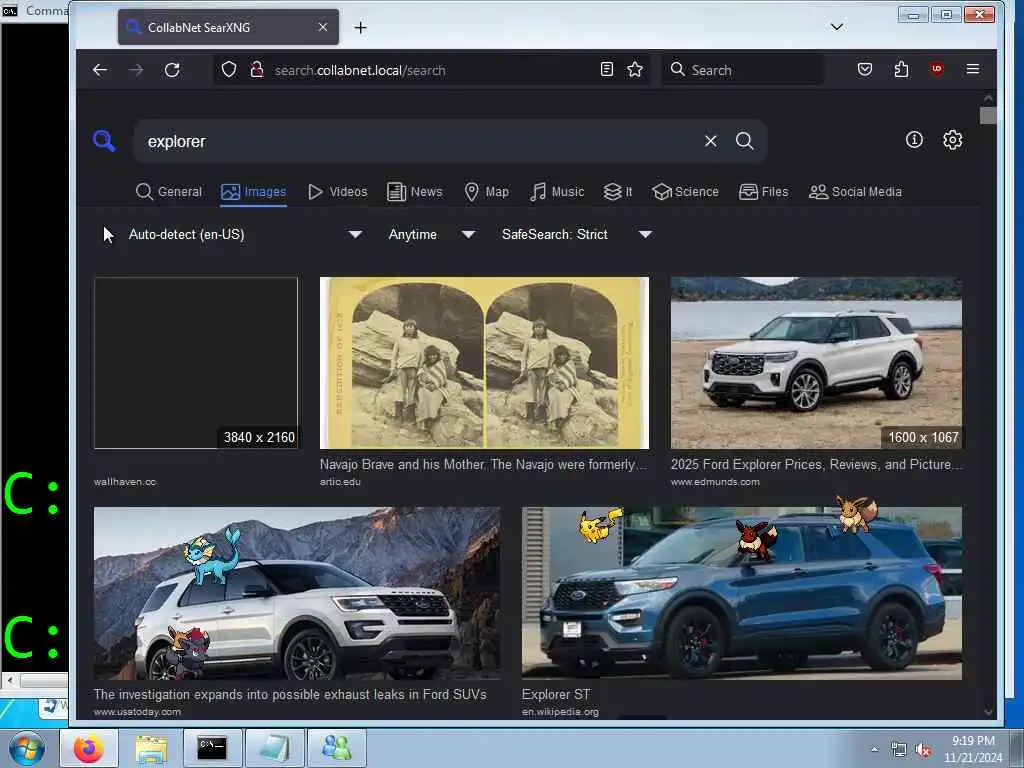The width and height of the screenshot is (1024, 768).
Task: Open the Music category tab
Action: pos(557,191)
